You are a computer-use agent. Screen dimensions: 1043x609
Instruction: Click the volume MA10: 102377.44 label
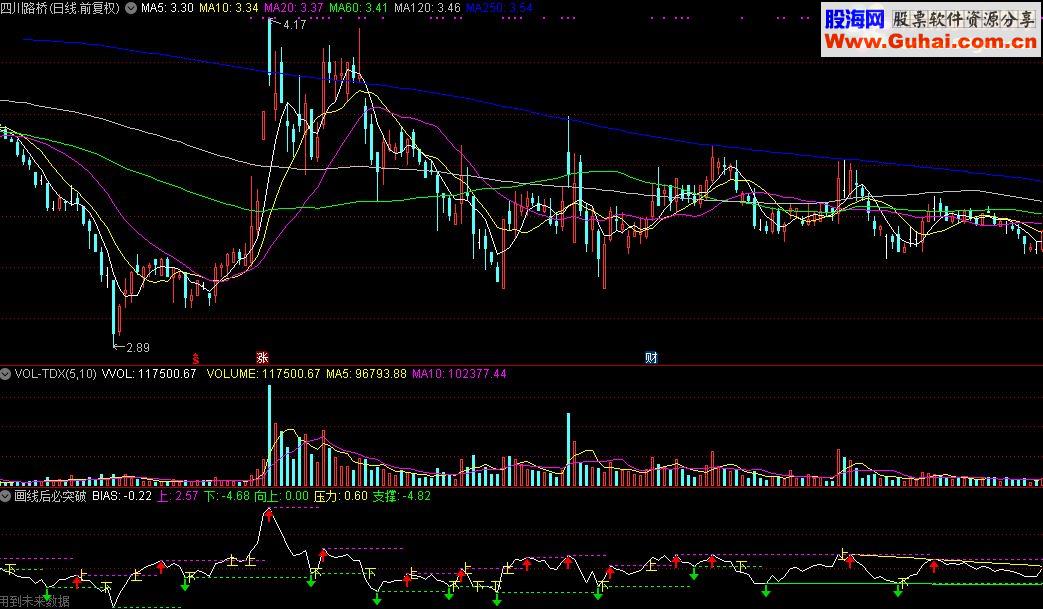click(459, 374)
